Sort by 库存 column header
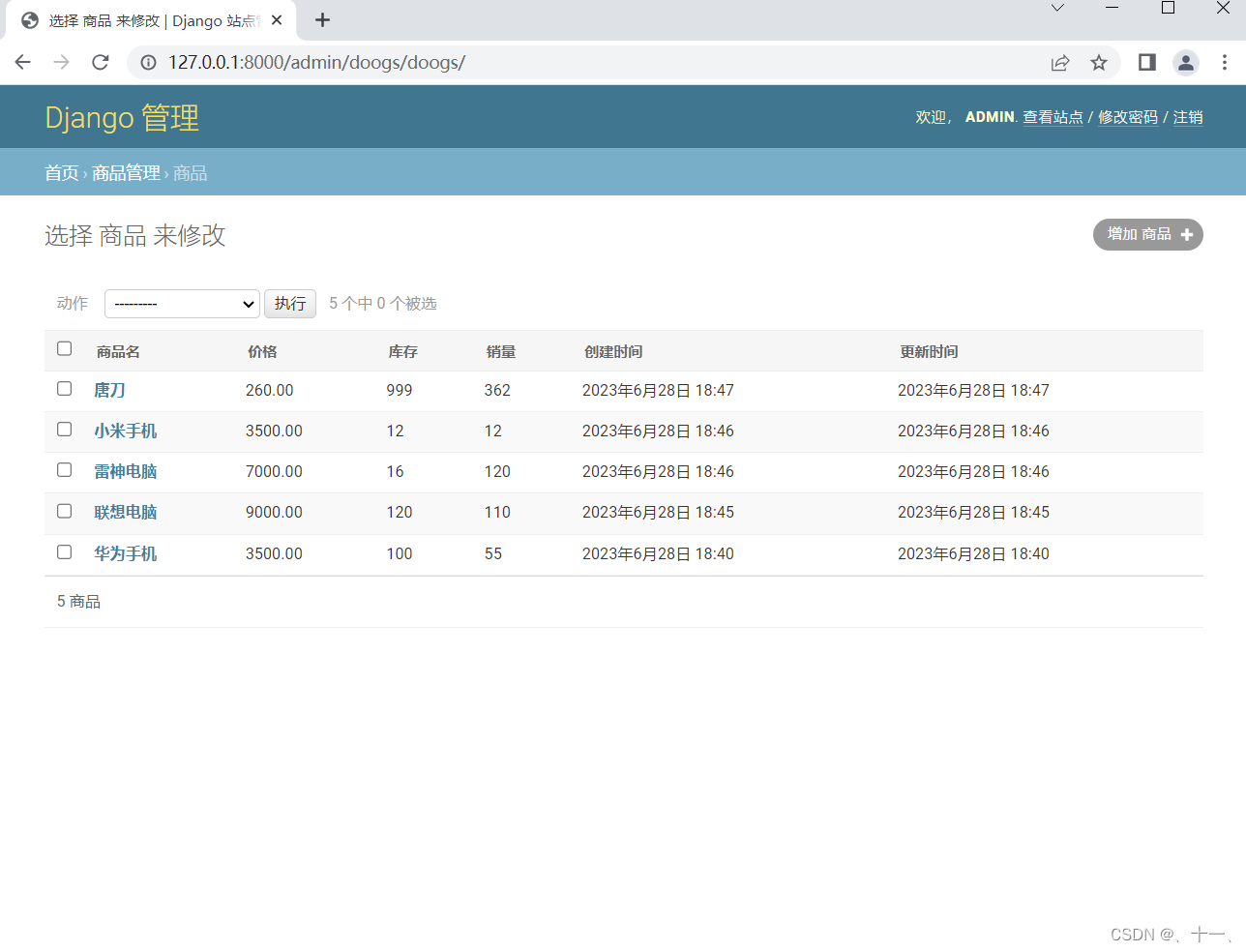 (x=403, y=351)
